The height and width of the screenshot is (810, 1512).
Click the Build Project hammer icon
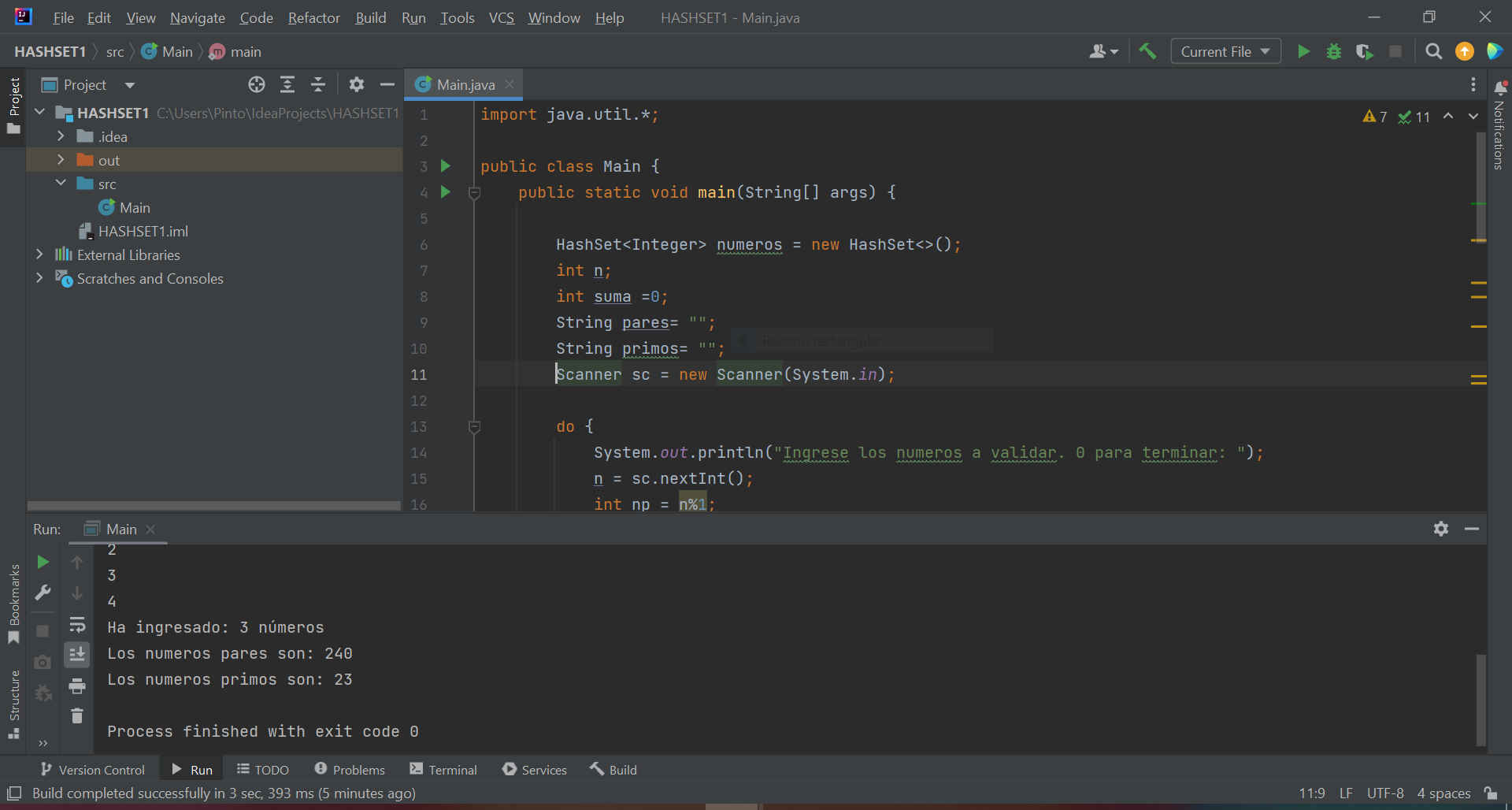1147,52
